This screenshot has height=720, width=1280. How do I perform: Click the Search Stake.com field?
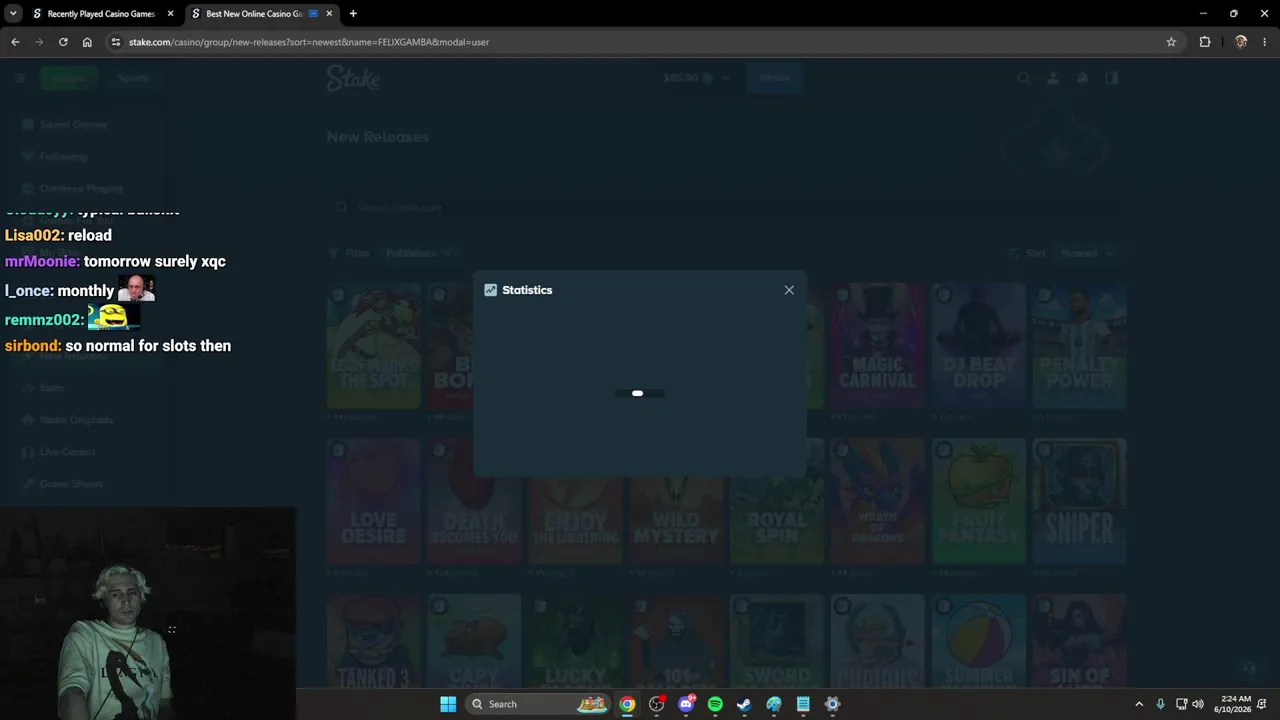[726, 208]
